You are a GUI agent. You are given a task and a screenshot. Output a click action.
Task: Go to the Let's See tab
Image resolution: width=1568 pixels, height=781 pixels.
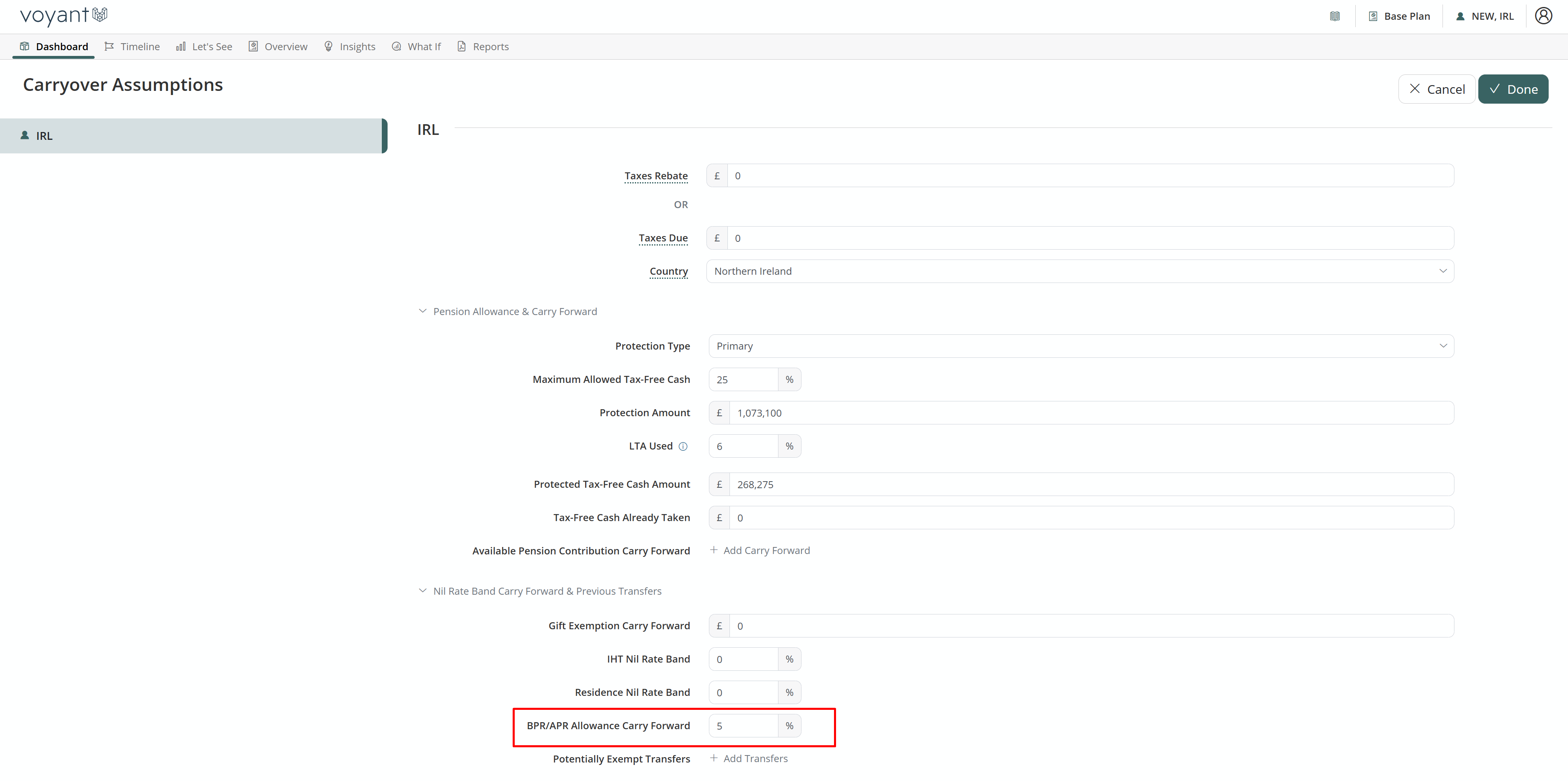point(204,47)
